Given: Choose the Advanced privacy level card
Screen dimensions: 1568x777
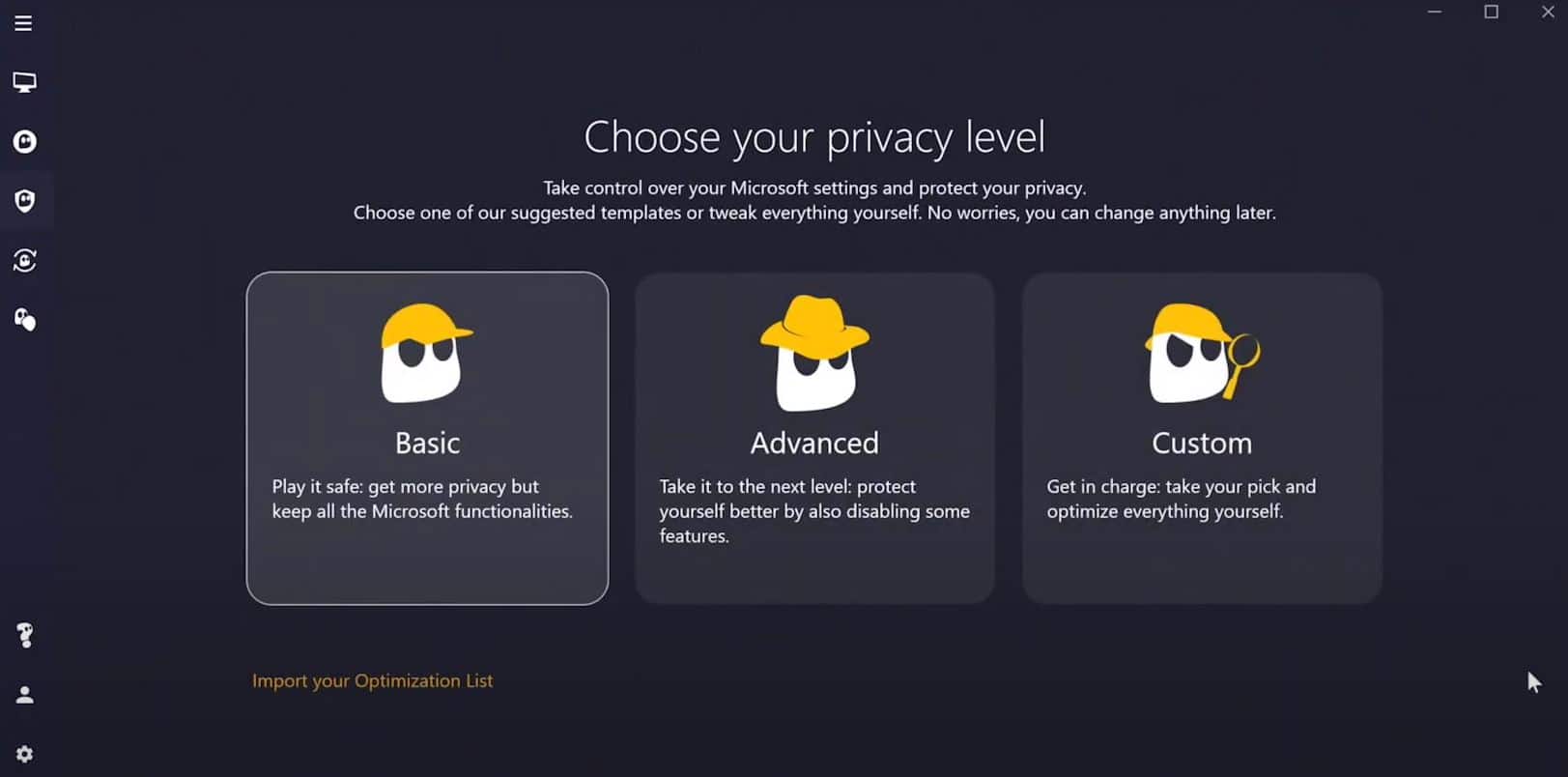Looking at the screenshot, I should 814,438.
